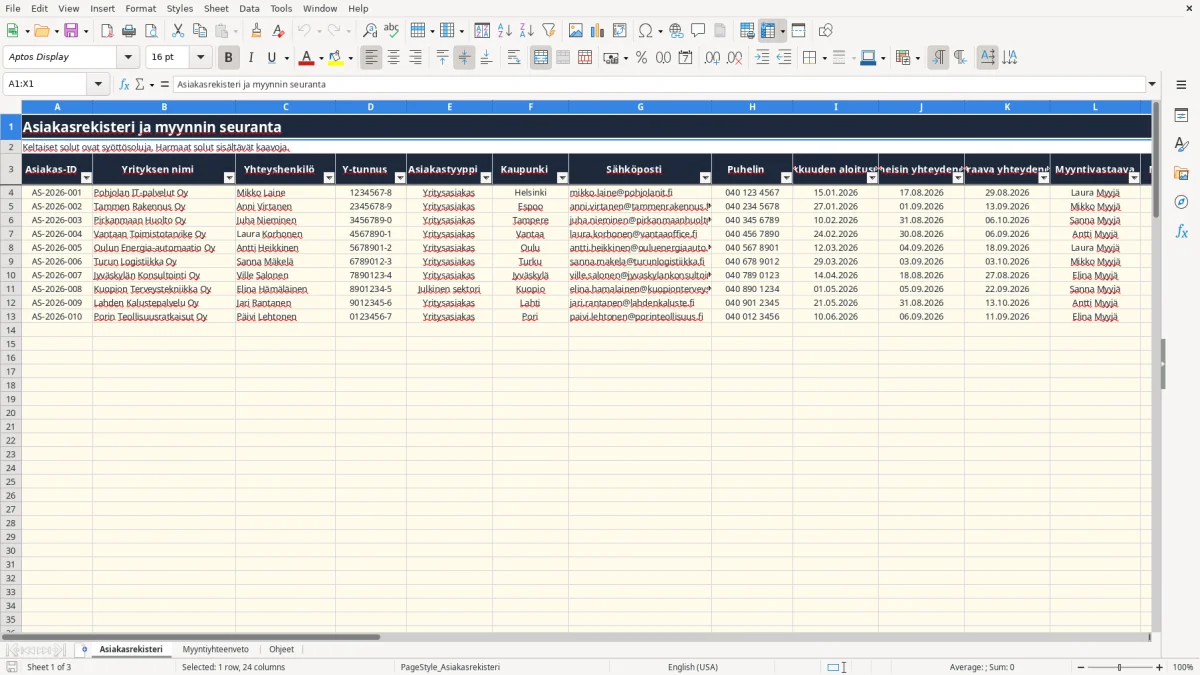
Task: Increase indent
Action: pyautogui.click(x=762, y=58)
